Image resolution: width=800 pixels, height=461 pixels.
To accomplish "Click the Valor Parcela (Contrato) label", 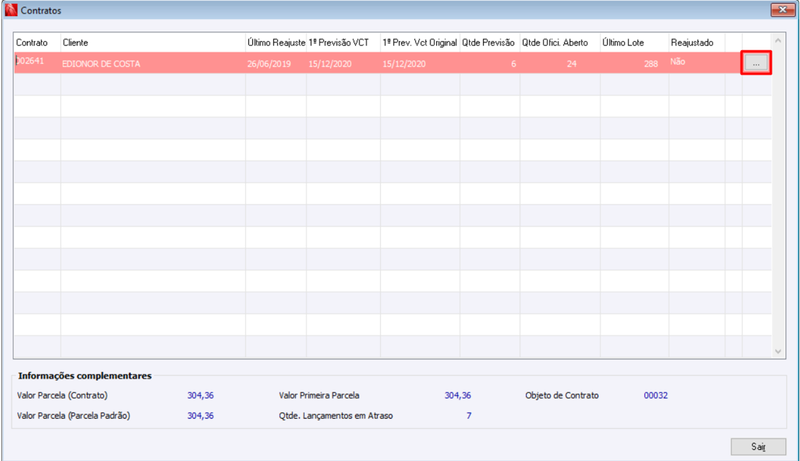I will (x=62, y=395).
